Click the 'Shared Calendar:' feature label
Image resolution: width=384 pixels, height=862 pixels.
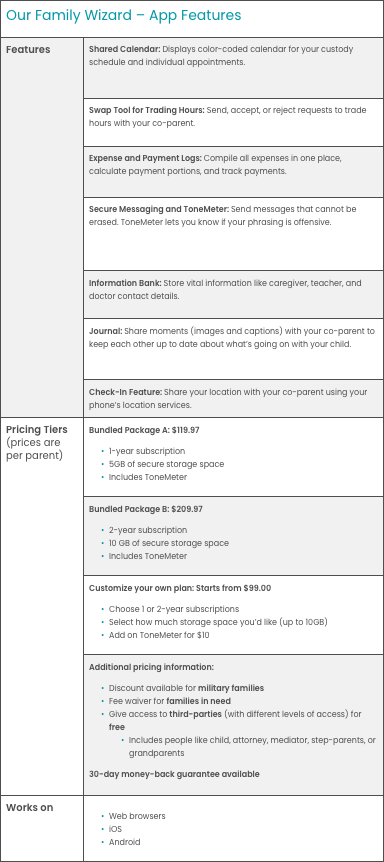click(x=125, y=49)
